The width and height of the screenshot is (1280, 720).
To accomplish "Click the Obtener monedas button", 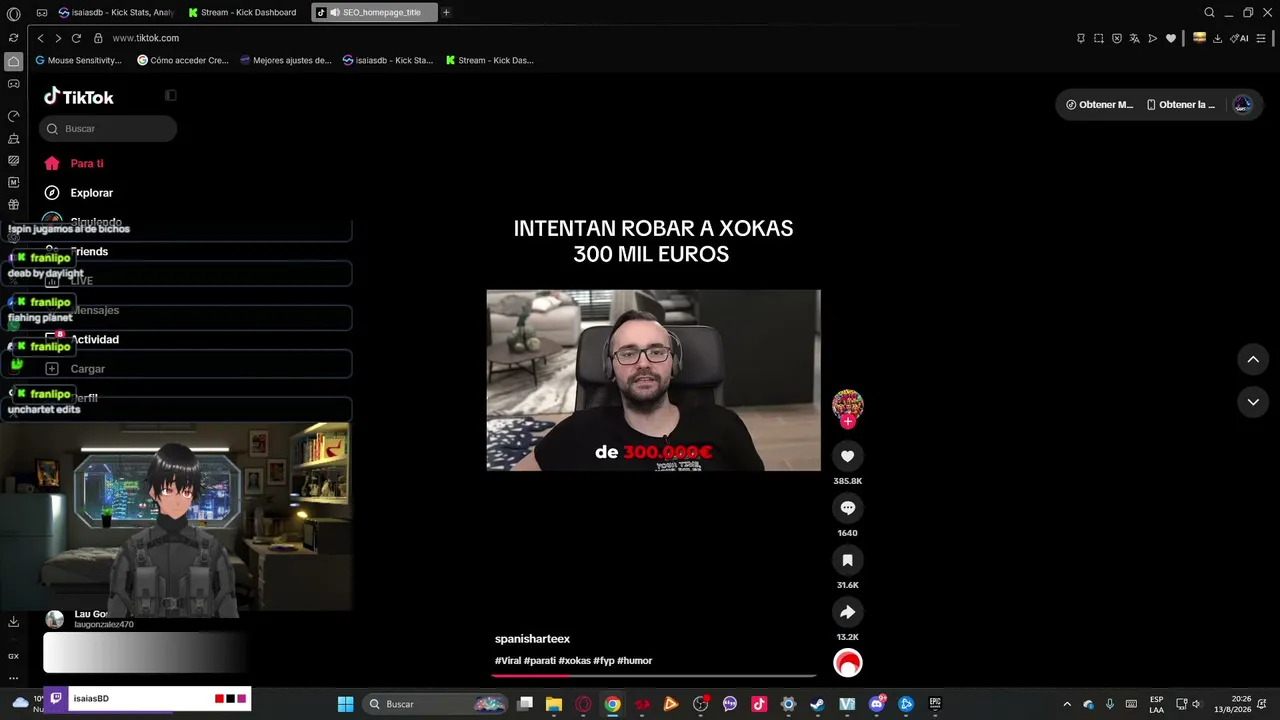I will (x=1099, y=105).
